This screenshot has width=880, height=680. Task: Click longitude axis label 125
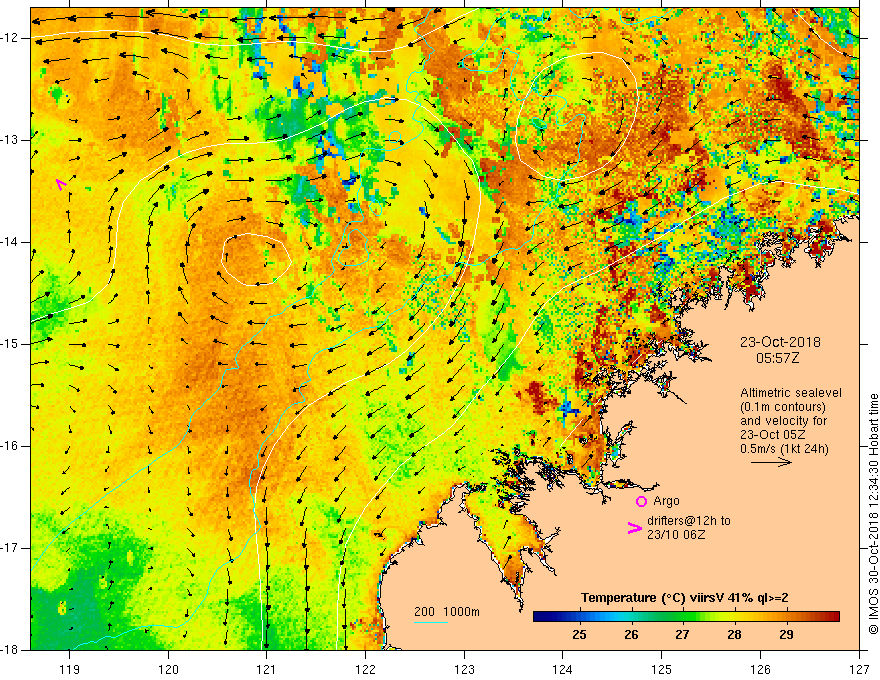(662, 669)
